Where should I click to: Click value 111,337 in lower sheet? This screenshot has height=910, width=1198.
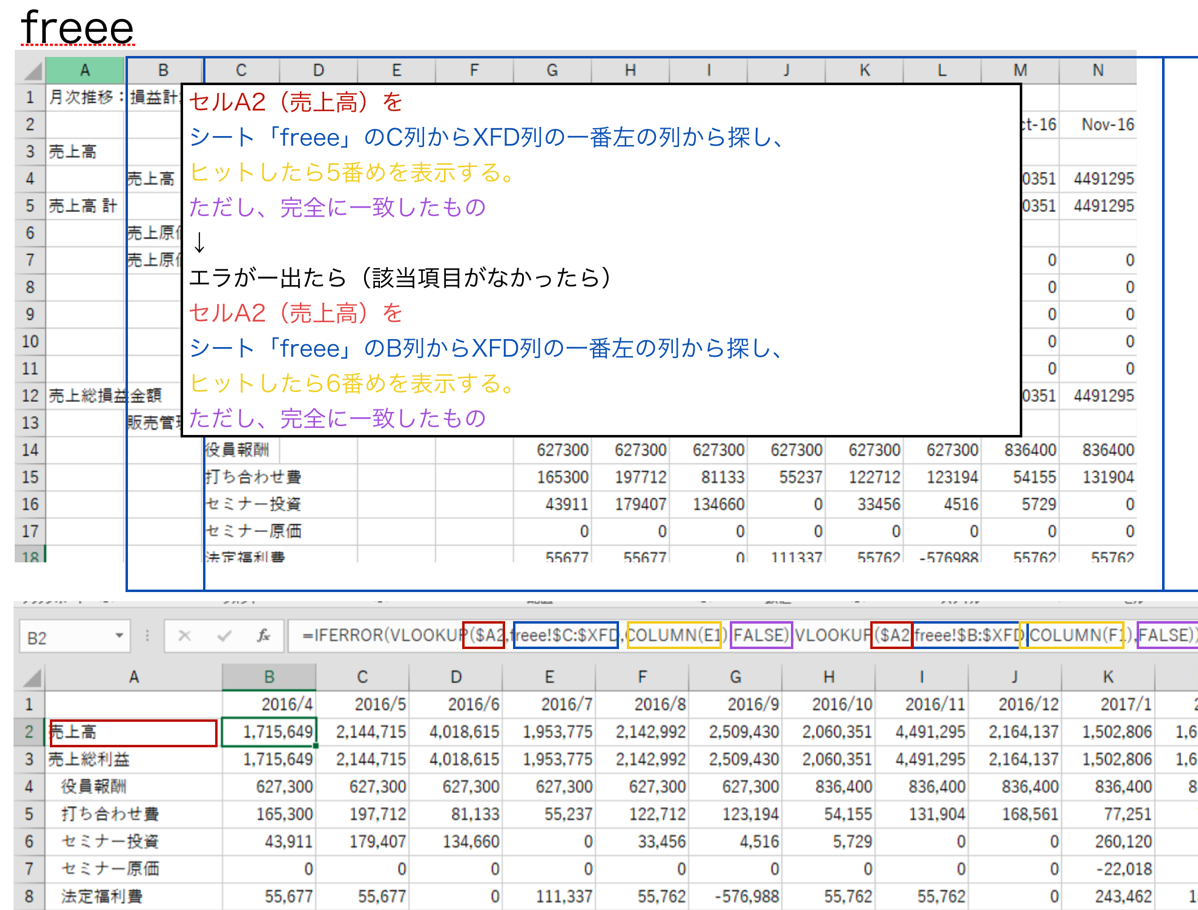point(549,896)
